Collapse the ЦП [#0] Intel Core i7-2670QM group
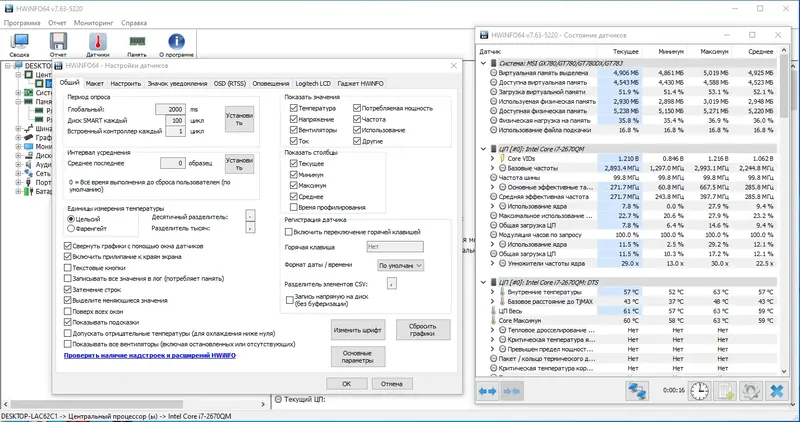 pyautogui.click(x=484, y=149)
